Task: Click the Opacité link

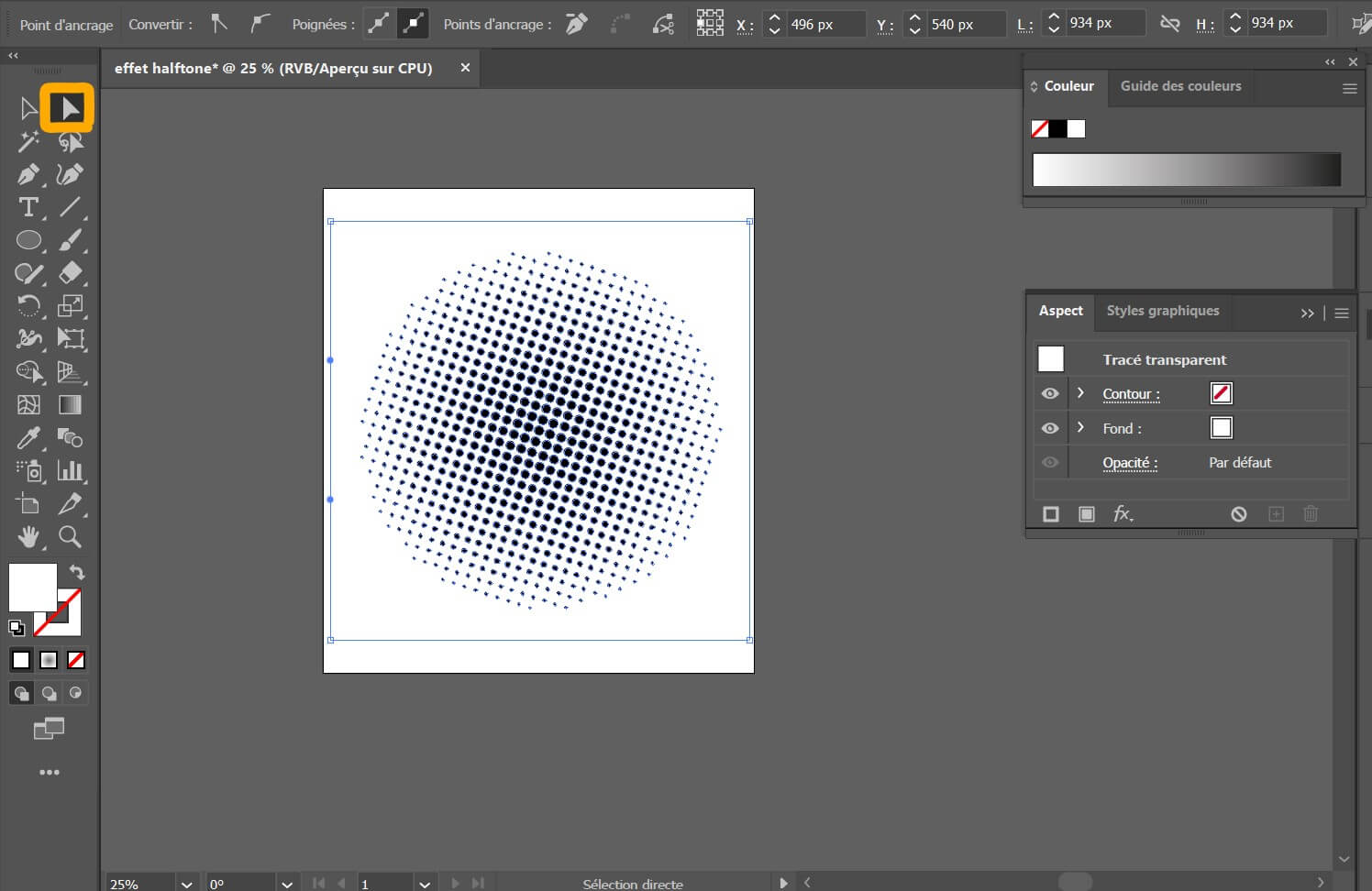Action: [1130, 463]
